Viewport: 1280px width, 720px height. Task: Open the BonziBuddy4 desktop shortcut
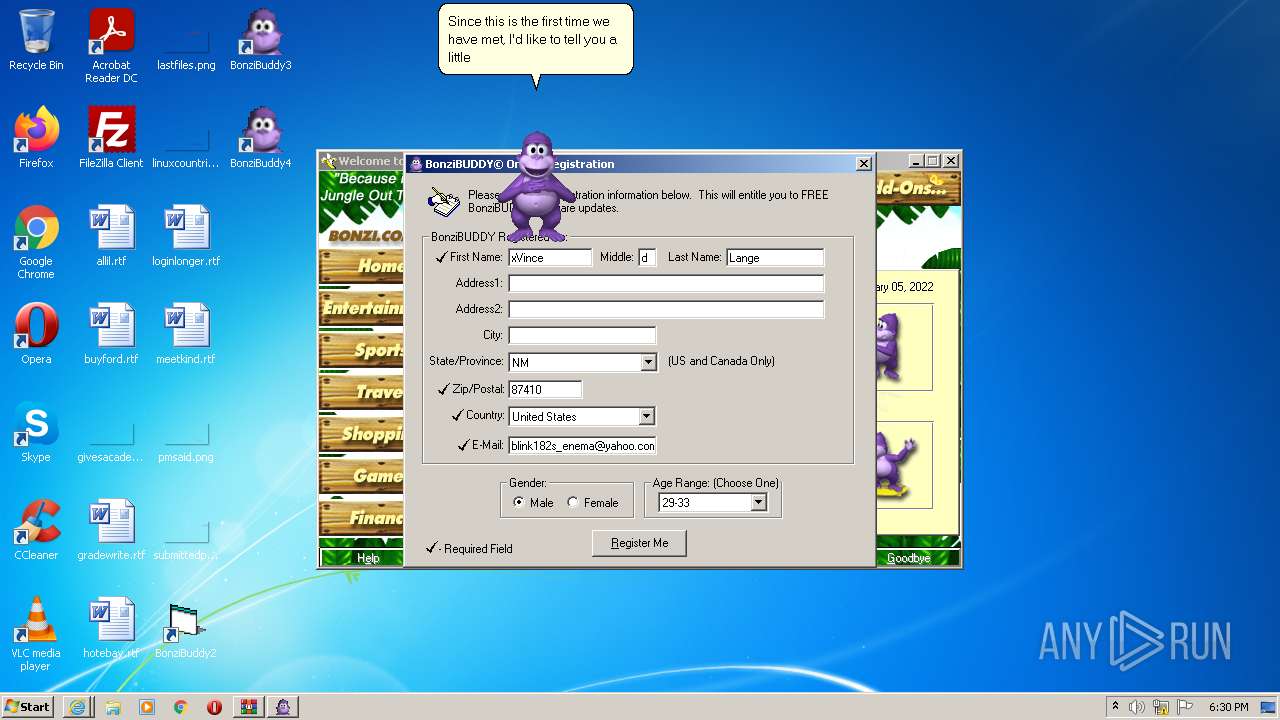tap(260, 138)
